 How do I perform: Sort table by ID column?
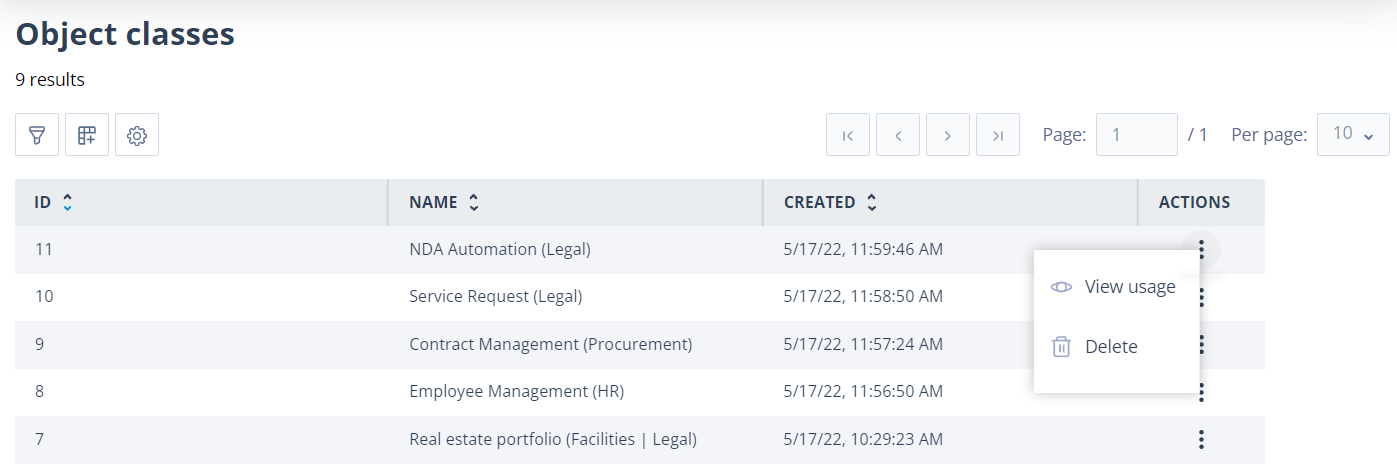(67, 202)
